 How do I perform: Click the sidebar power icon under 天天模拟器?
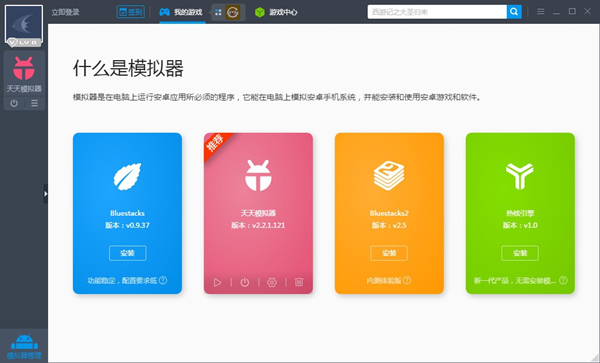(x=14, y=103)
